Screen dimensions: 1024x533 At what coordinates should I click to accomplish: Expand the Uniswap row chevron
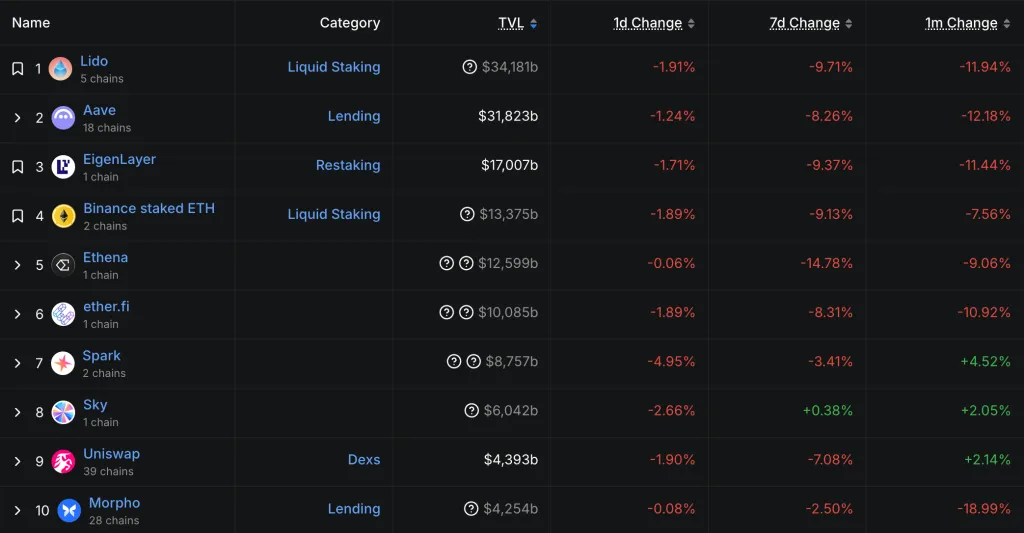[17, 461]
